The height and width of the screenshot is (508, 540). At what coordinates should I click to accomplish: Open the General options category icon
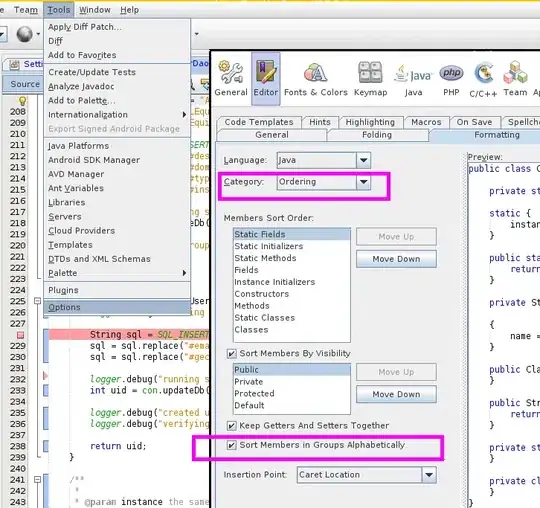click(x=231, y=79)
